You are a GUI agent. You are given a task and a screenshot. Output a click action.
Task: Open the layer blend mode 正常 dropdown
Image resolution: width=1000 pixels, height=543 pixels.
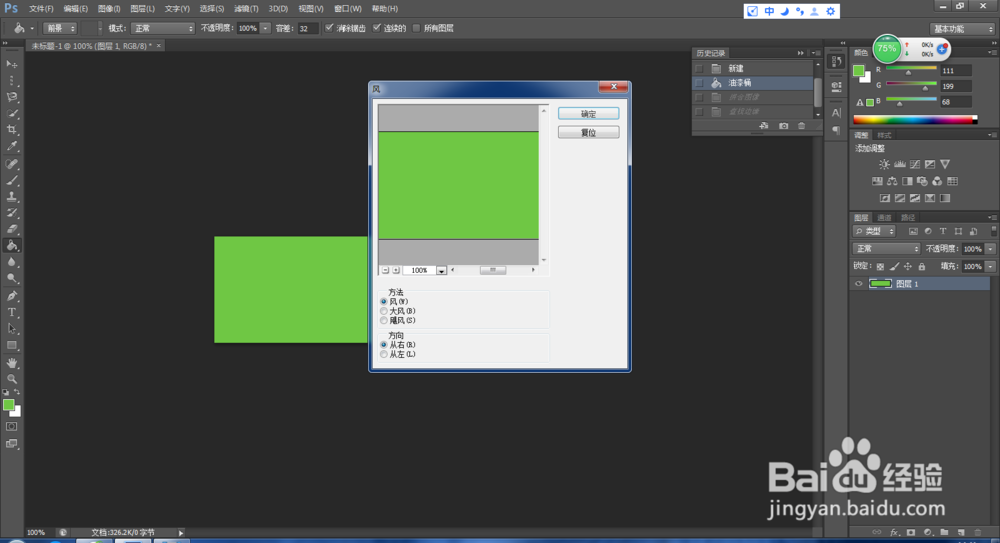point(886,249)
